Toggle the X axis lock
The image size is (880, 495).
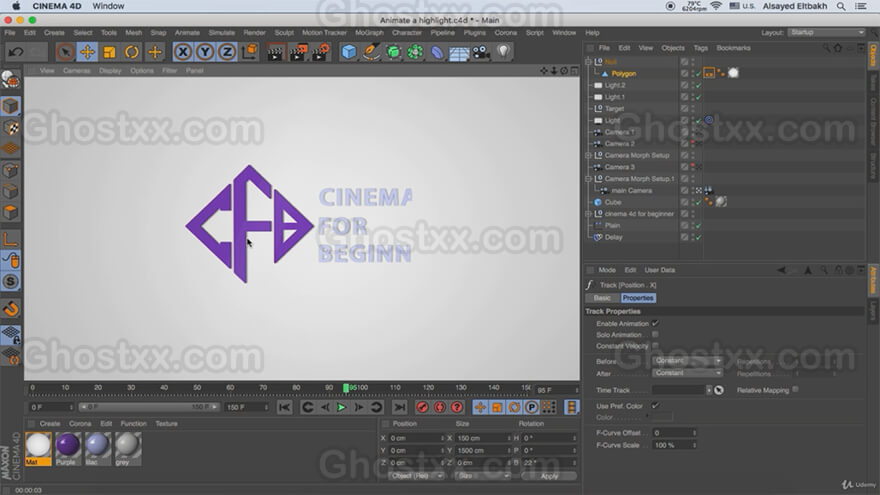point(182,52)
